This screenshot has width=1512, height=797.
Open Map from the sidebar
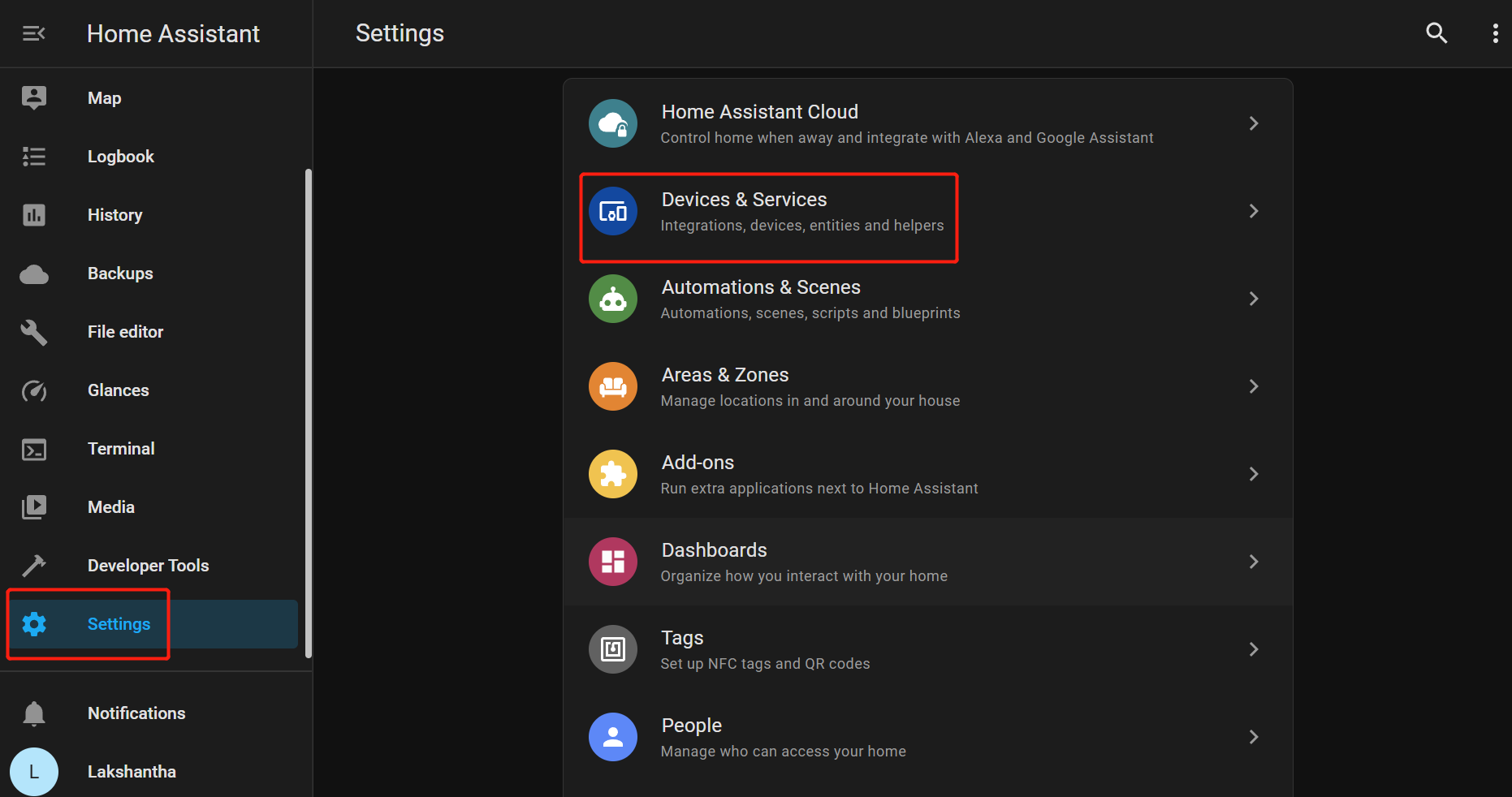[x=105, y=98]
